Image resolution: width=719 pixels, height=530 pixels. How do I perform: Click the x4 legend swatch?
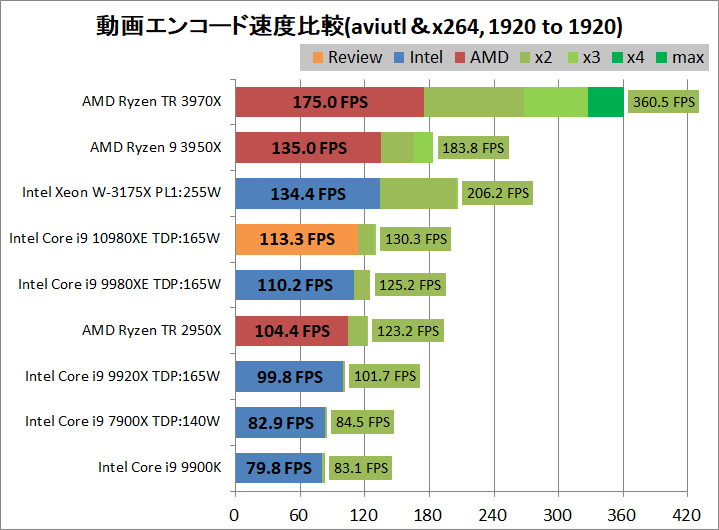617,58
